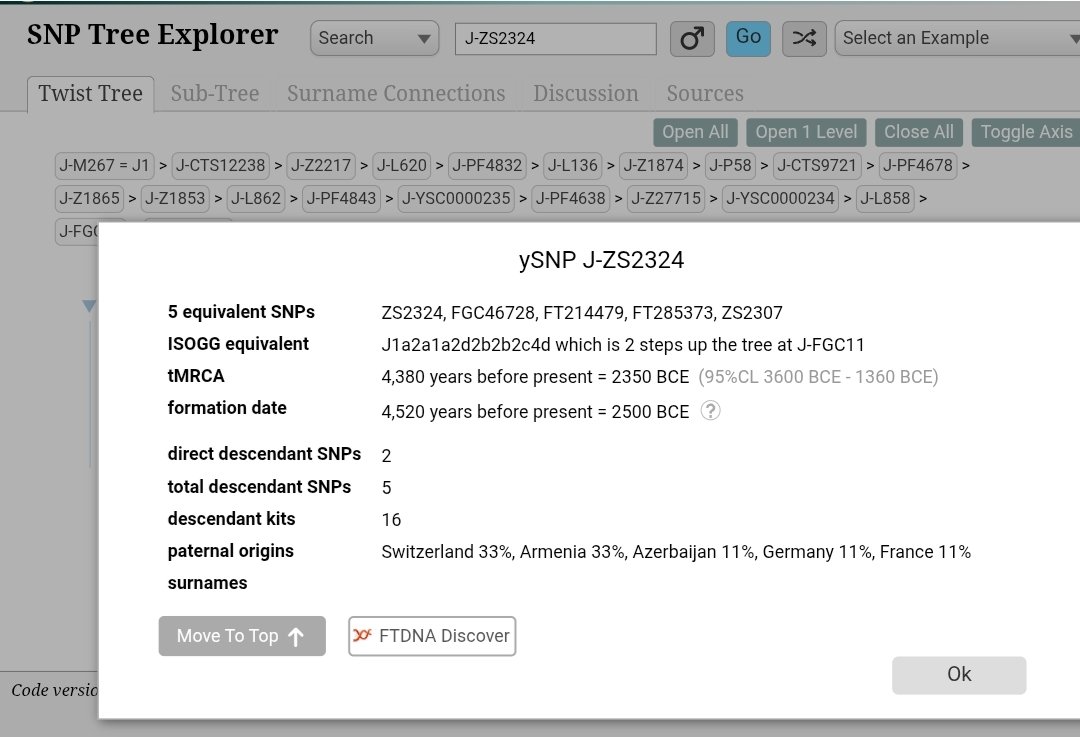Click the tMRCA value 4,380 years before present

(x=535, y=377)
